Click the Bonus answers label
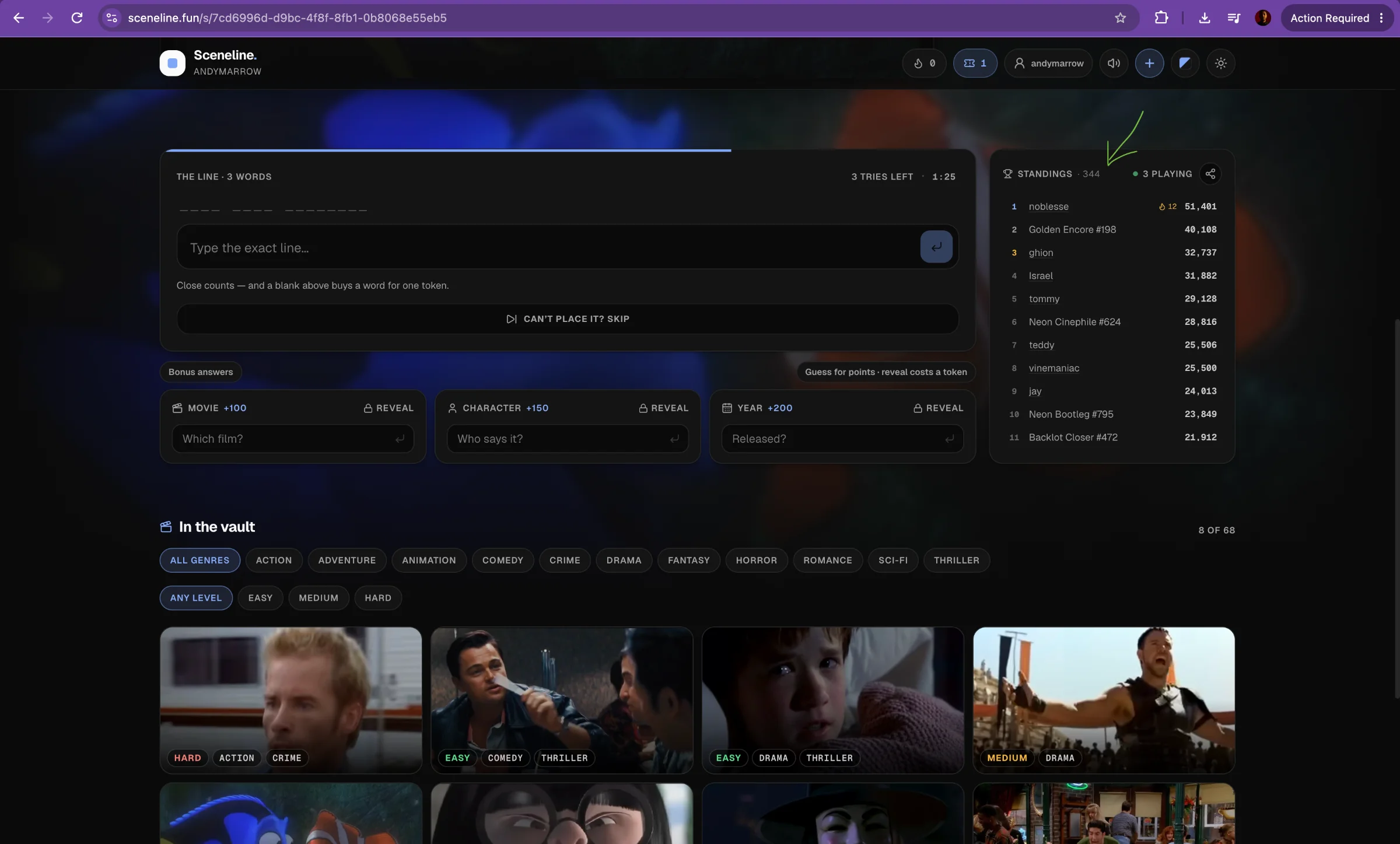This screenshot has height=844, width=1400. pos(201,372)
